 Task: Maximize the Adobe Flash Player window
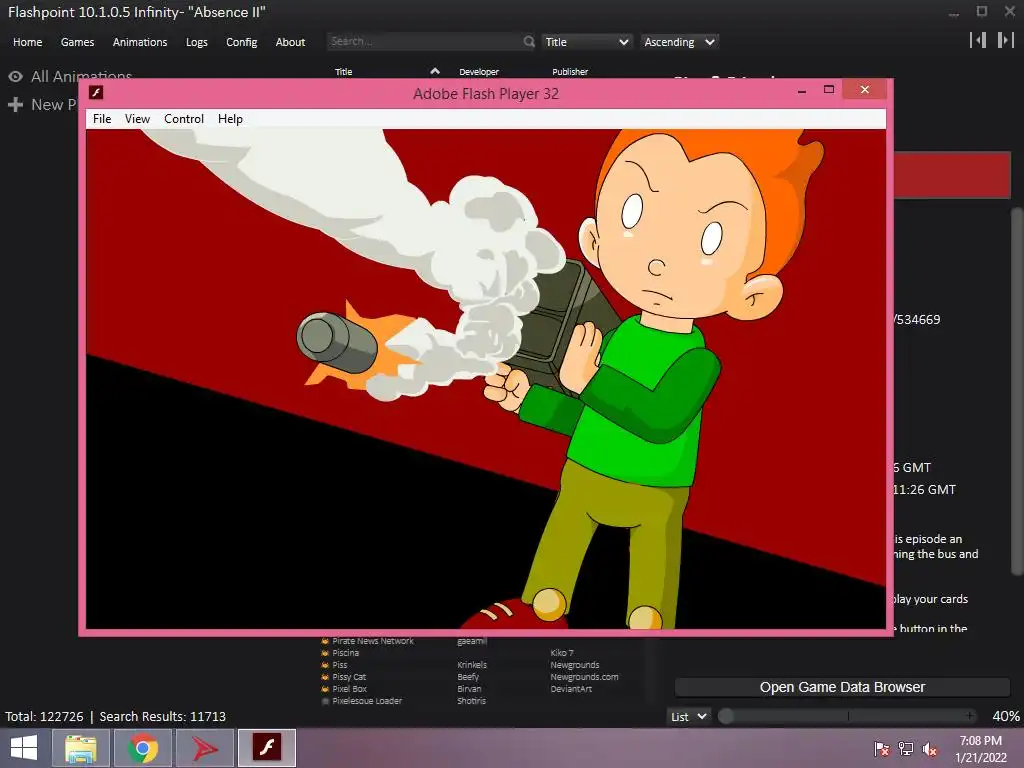pyautogui.click(x=829, y=89)
